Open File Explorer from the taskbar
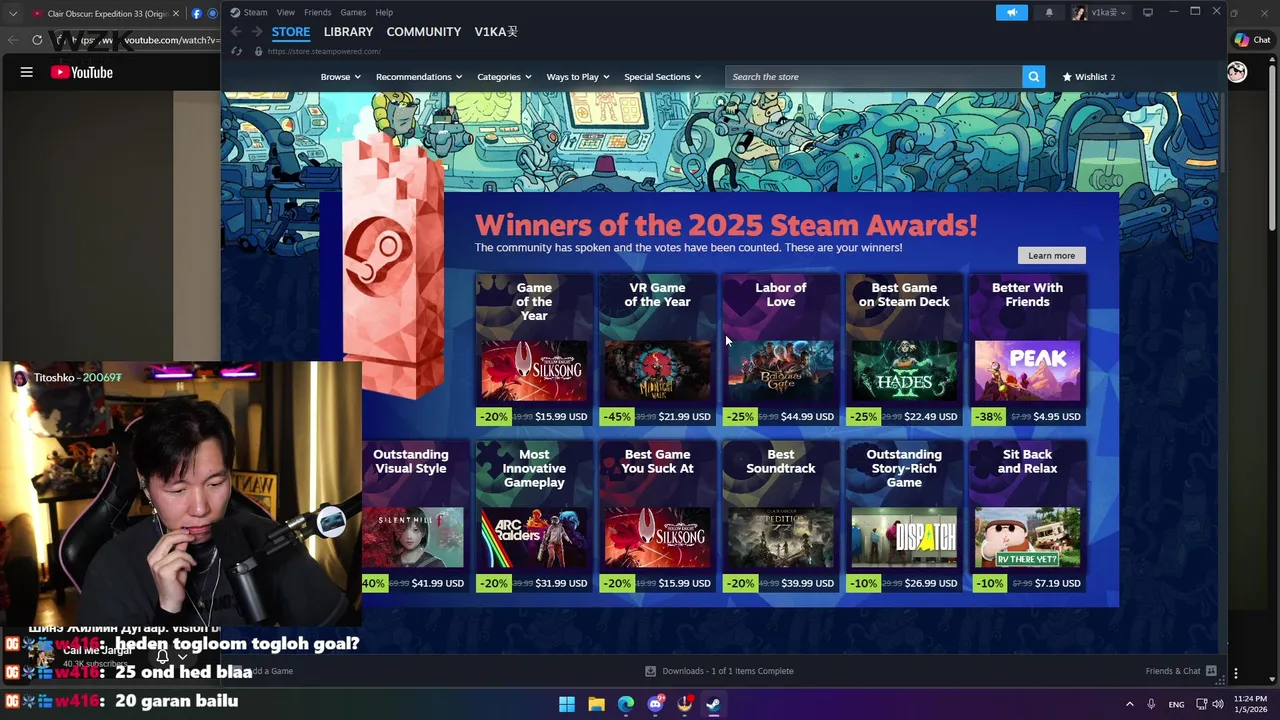 596,704
